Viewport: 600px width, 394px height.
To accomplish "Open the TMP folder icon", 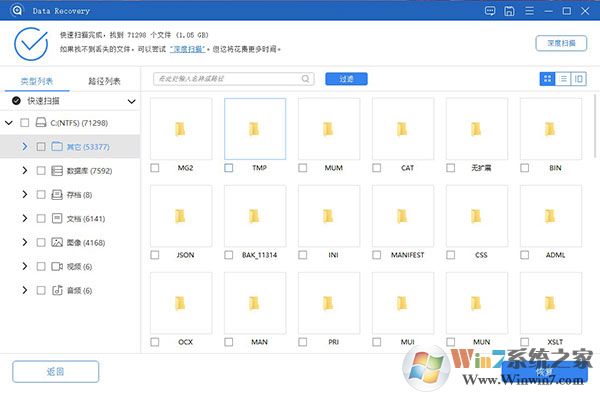I will (x=254, y=129).
